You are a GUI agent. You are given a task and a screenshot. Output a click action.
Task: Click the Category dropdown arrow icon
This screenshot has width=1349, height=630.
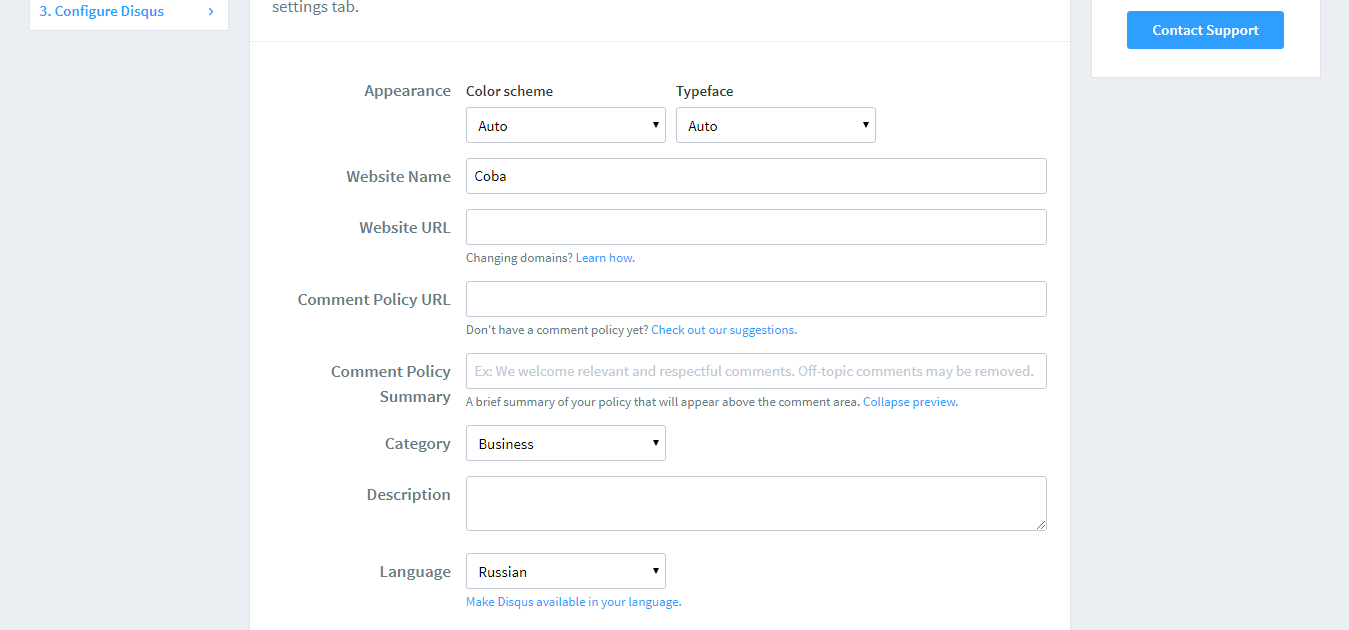pyautogui.click(x=656, y=443)
